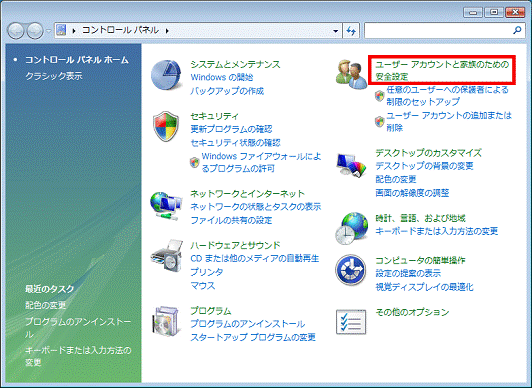Click 視覚ディスプレイの最適化 link
Viewport: 532px width, 388px height.
tap(424, 287)
